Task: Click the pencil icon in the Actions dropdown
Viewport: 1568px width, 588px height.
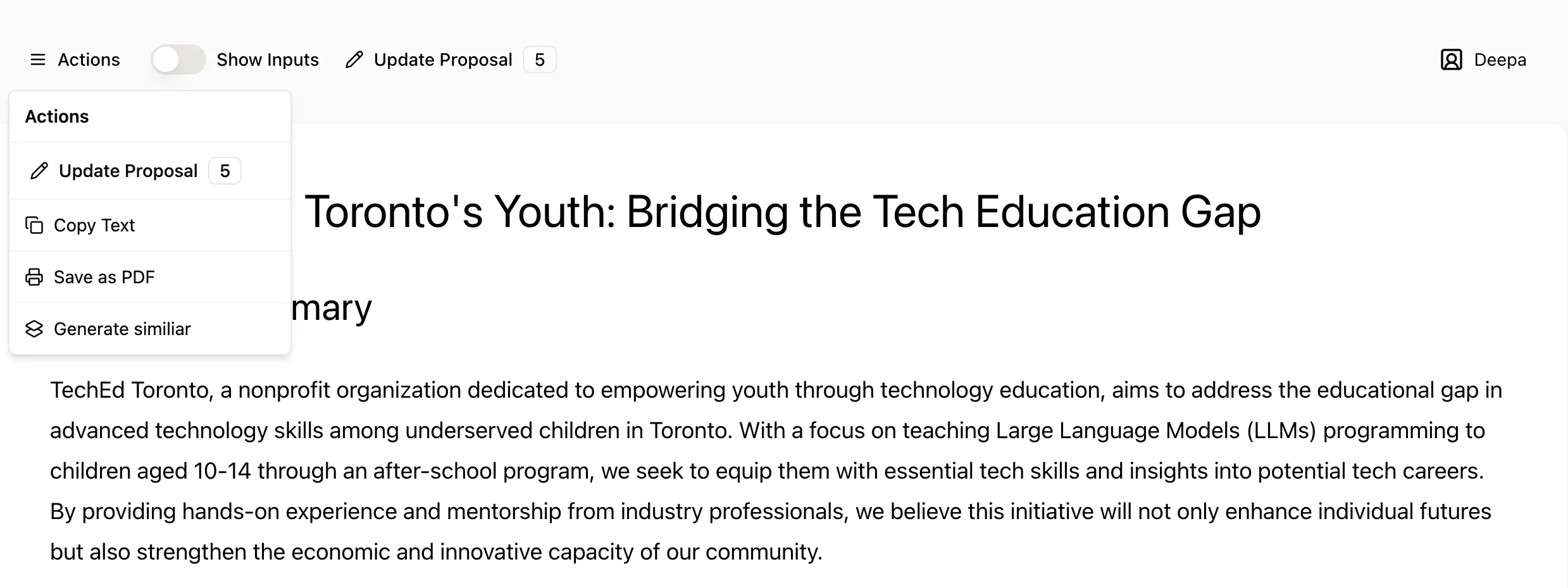Action: (39, 171)
